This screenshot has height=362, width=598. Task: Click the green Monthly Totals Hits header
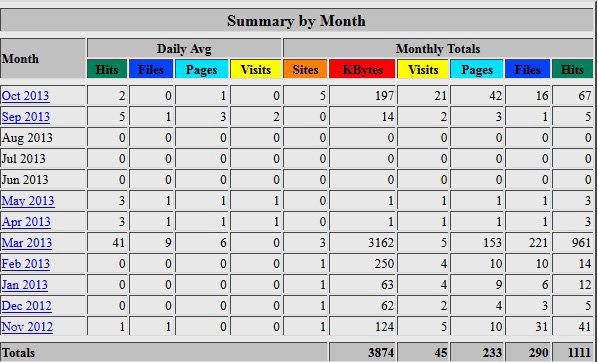(572, 69)
